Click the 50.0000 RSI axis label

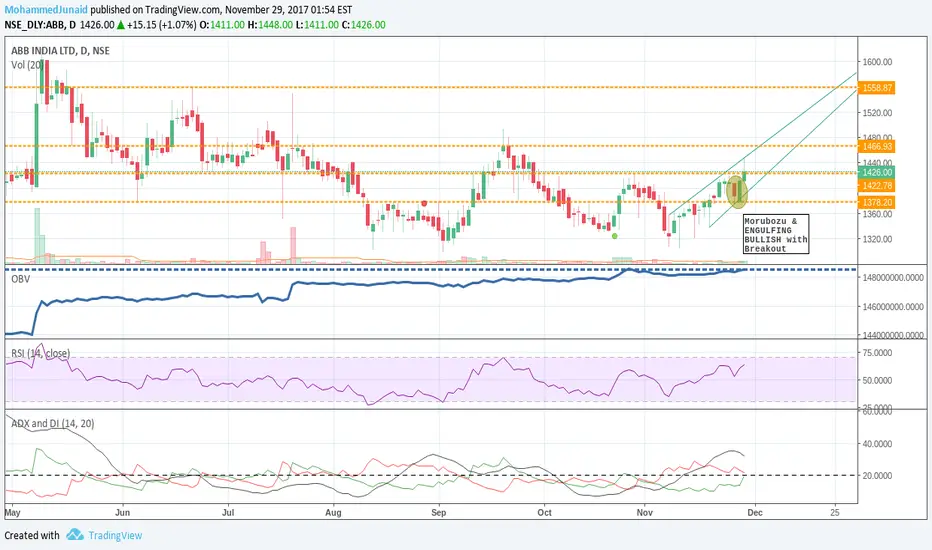point(877,380)
